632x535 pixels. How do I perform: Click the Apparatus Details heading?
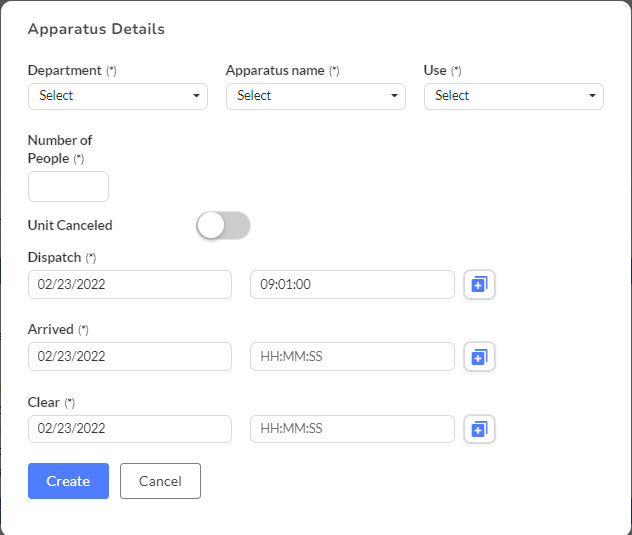(x=96, y=29)
